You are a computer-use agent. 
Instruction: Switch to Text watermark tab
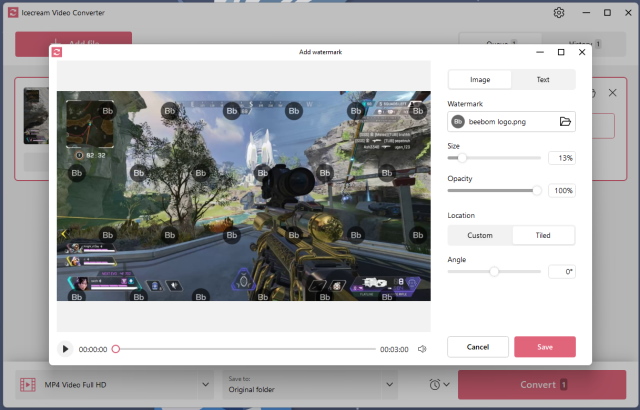(x=543, y=79)
